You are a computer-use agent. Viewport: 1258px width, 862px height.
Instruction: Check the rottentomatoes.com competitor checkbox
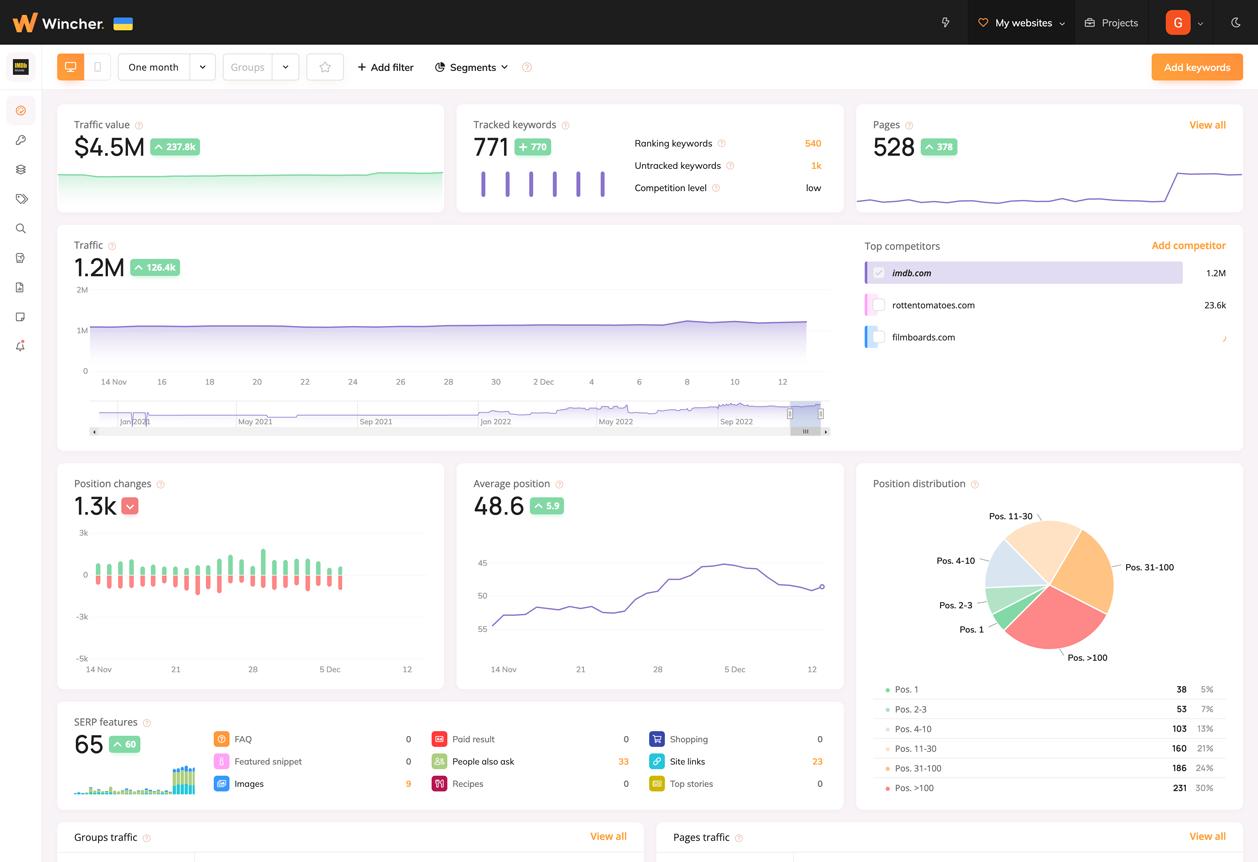click(x=878, y=305)
